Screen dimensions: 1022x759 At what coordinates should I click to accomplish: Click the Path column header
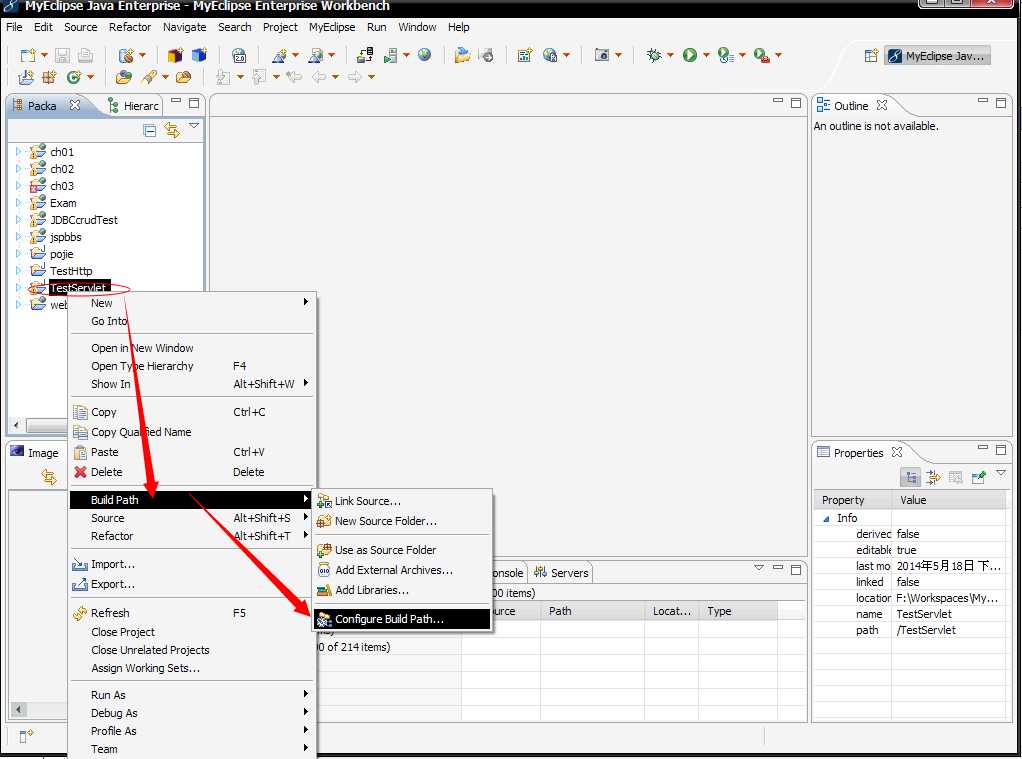[x=592, y=611]
